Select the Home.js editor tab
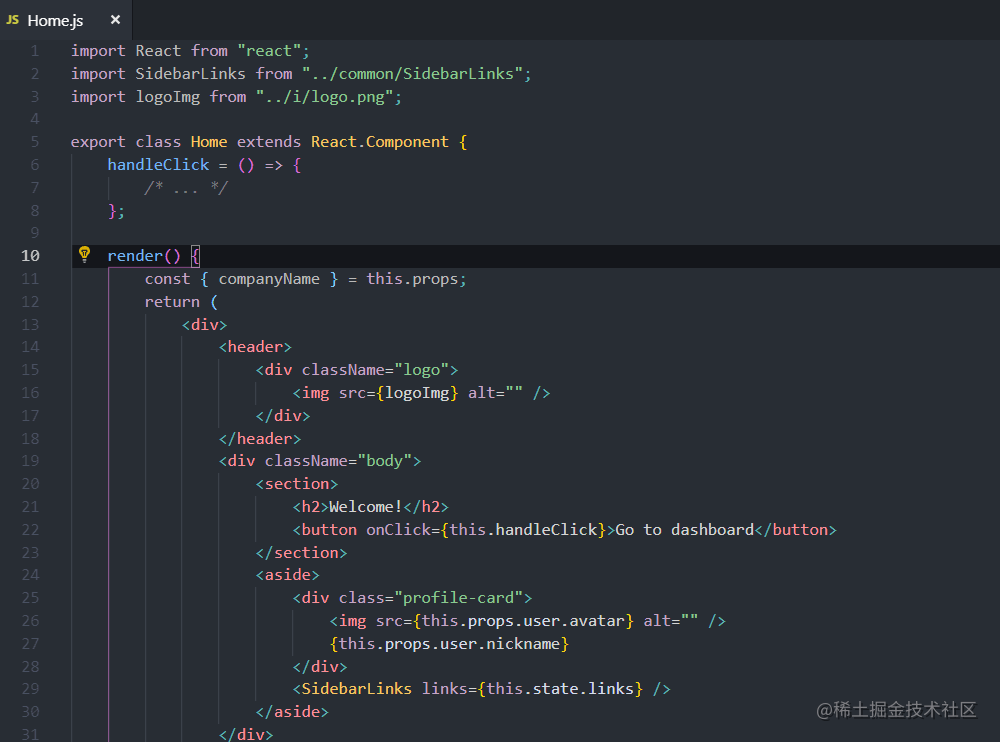1000x742 pixels. [56, 20]
